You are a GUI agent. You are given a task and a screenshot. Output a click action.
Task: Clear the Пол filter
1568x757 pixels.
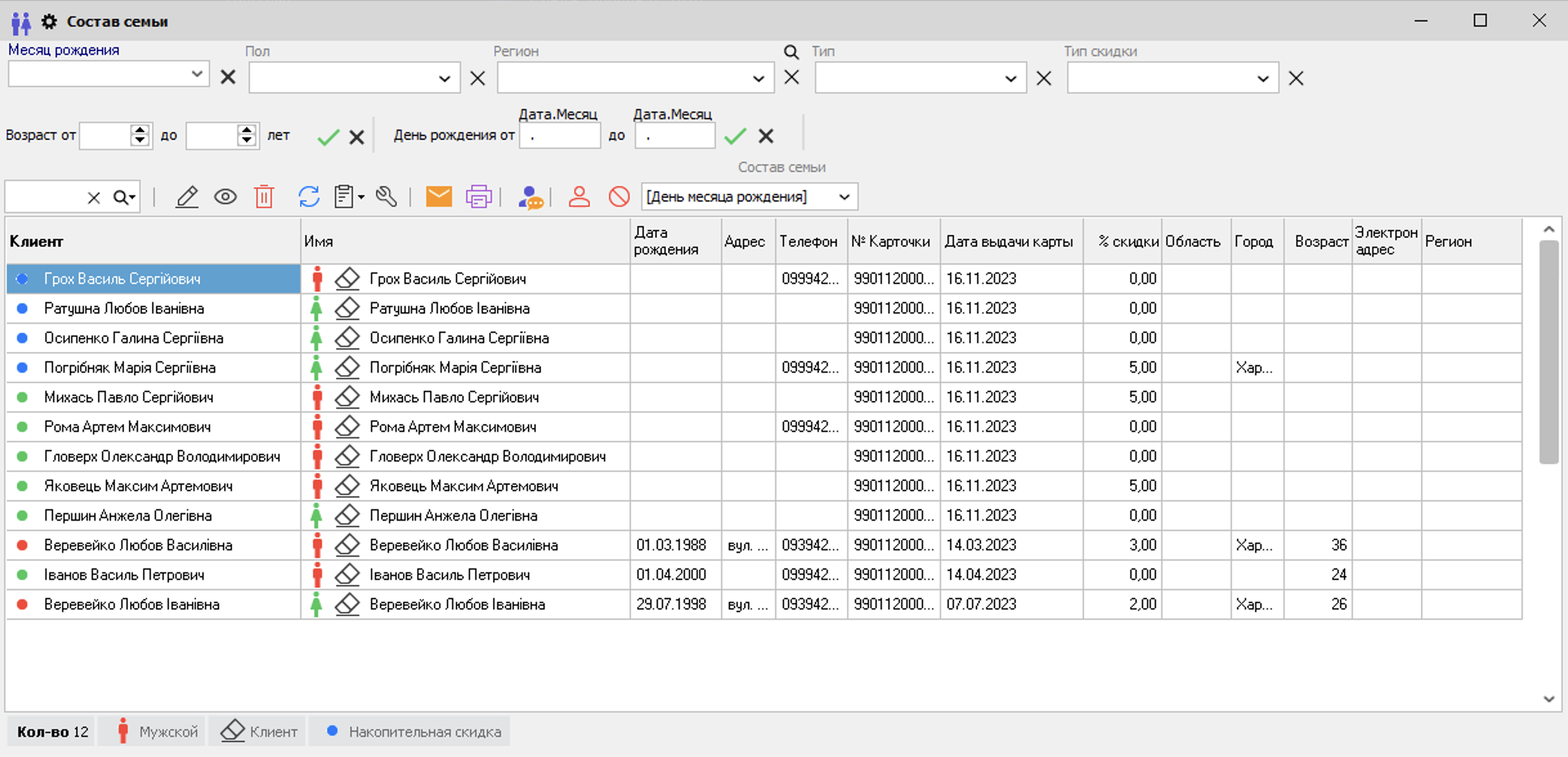coord(478,79)
